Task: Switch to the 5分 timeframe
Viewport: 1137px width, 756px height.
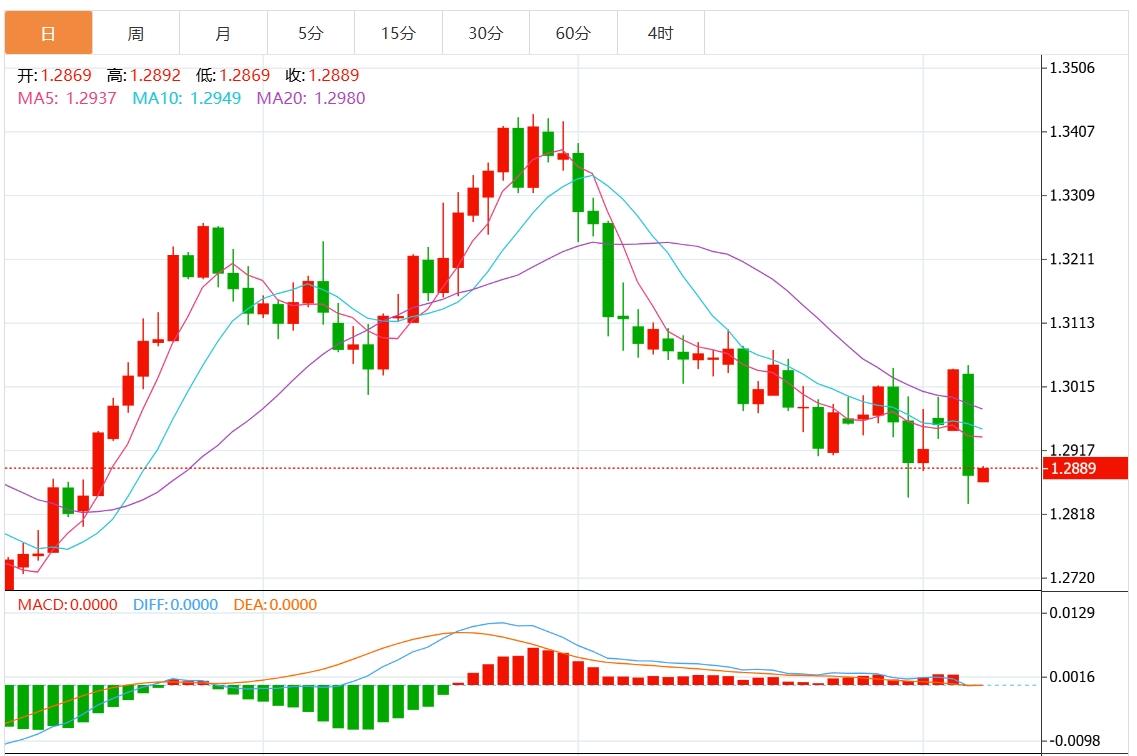Action: [311, 33]
